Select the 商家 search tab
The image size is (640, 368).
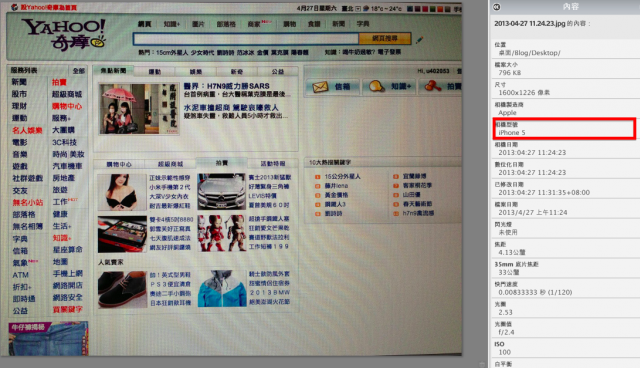(254, 24)
